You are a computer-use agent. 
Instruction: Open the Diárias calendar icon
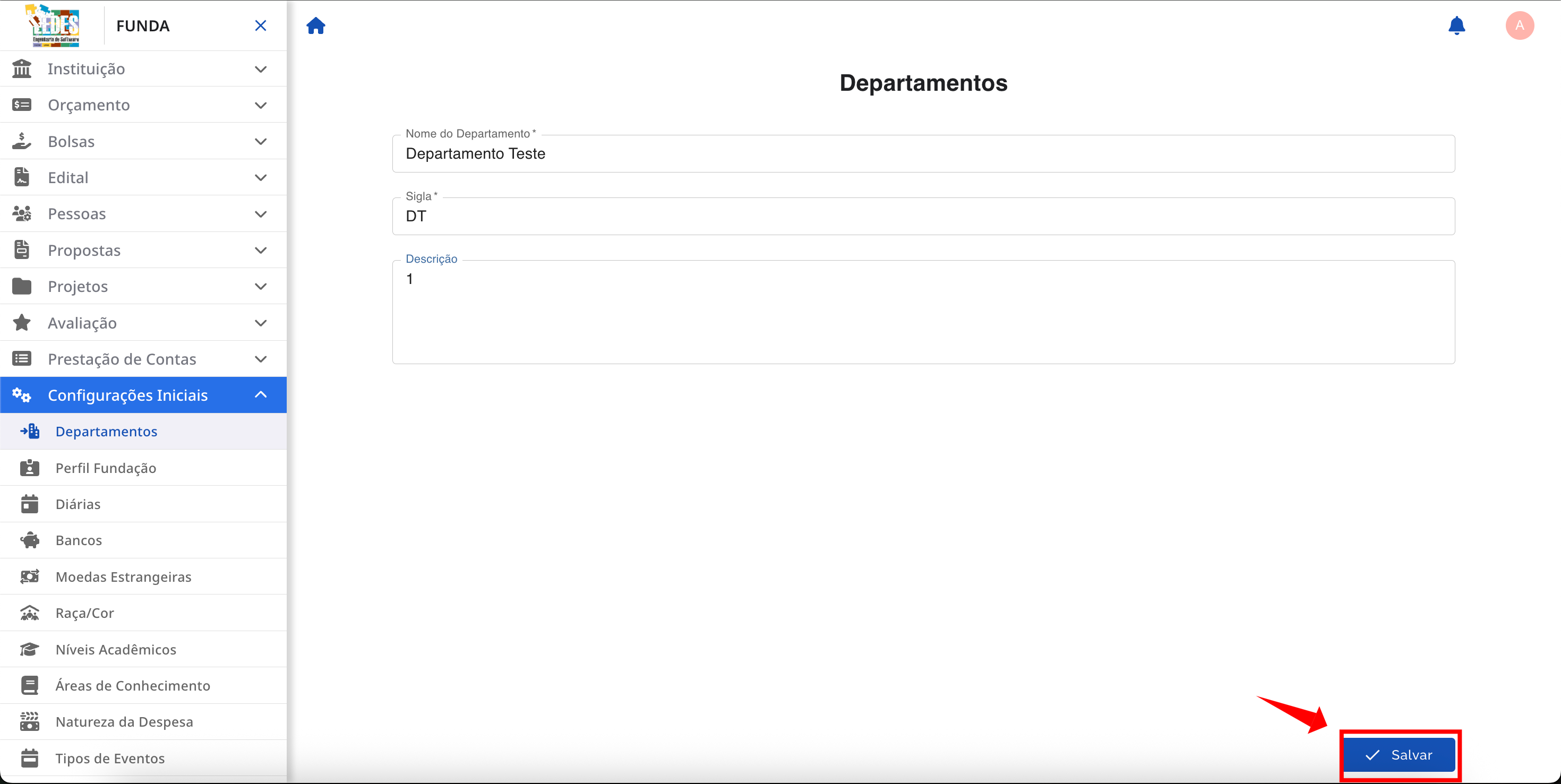pyautogui.click(x=29, y=504)
